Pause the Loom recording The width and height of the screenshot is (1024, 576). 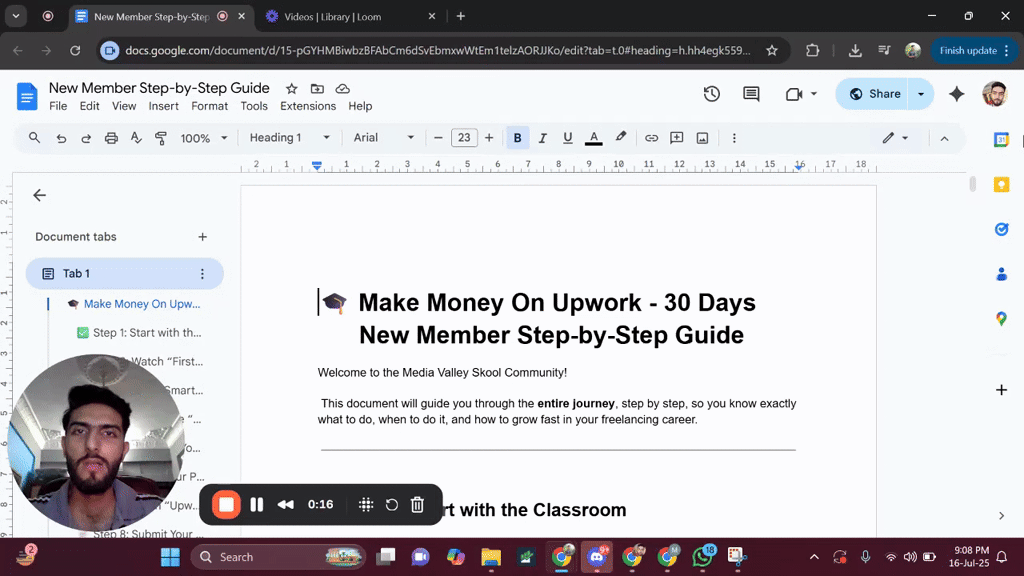tap(257, 504)
